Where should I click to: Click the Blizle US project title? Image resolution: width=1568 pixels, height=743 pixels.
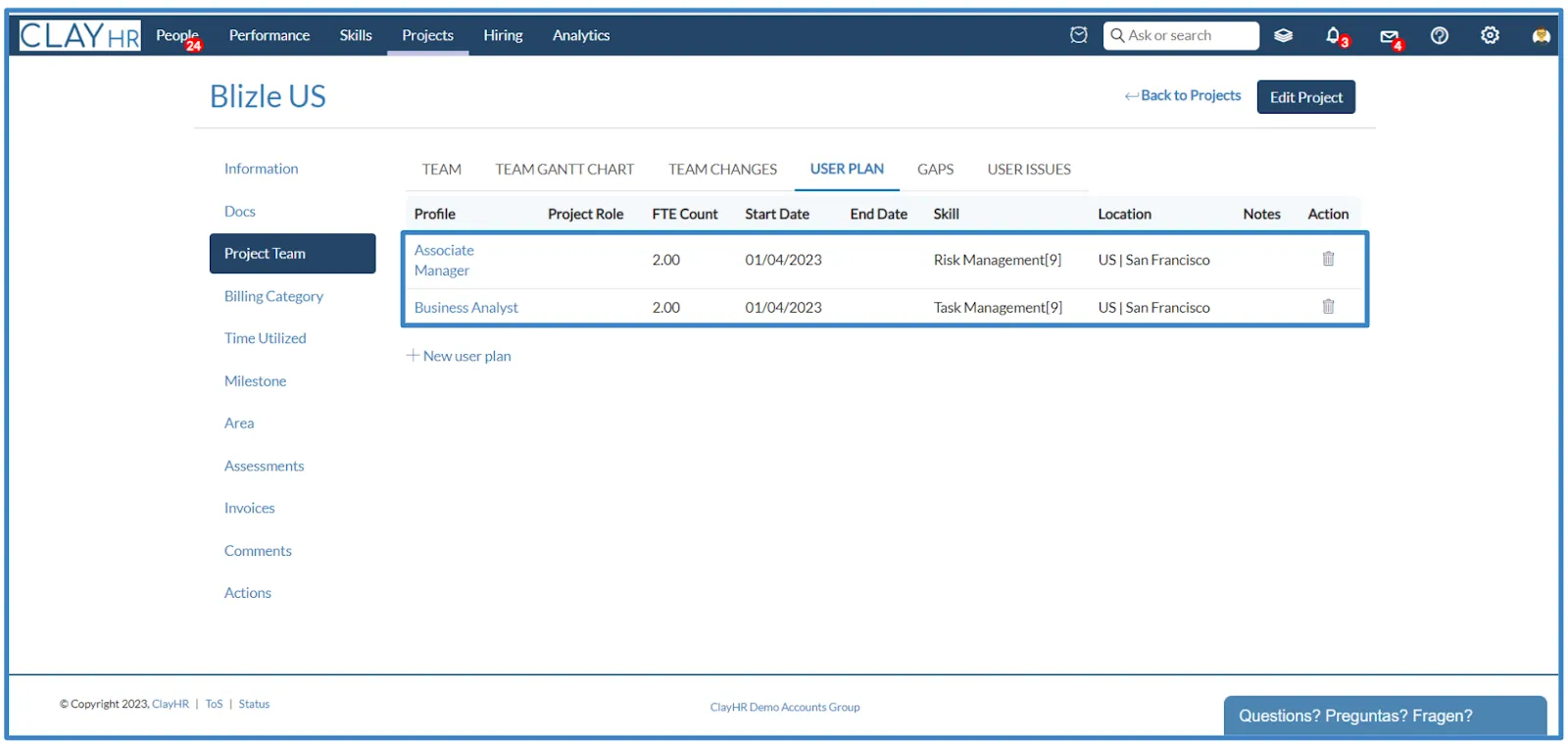[x=268, y=96]
